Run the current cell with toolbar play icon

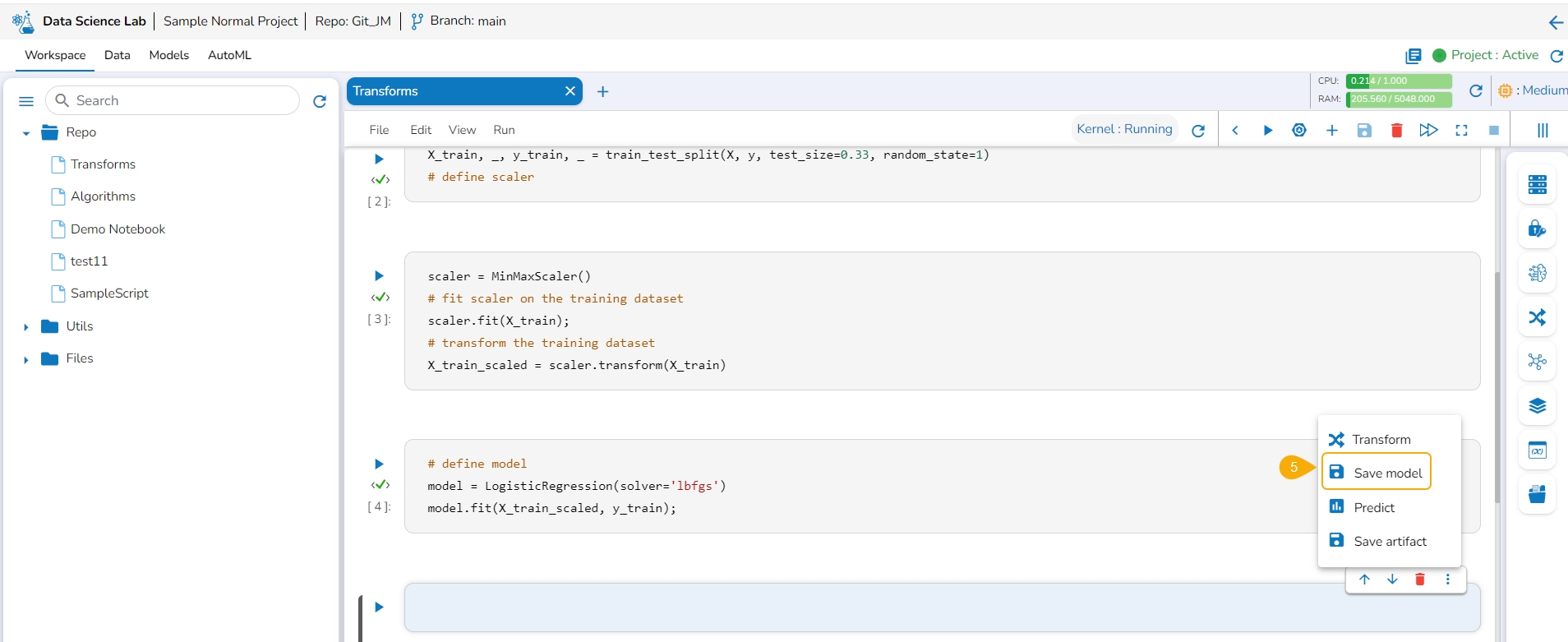(1267, 130)
